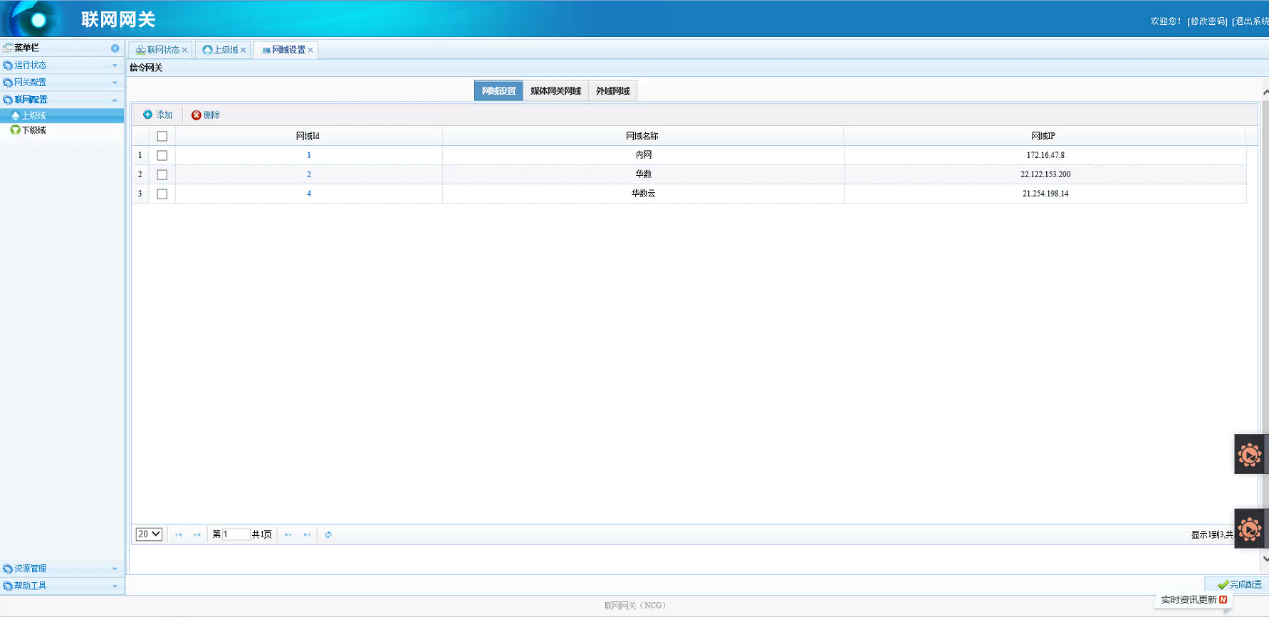This screenshot has height=617, width=1269.
Task: Open the 外域网域 sub-tab
Action: 613,91
